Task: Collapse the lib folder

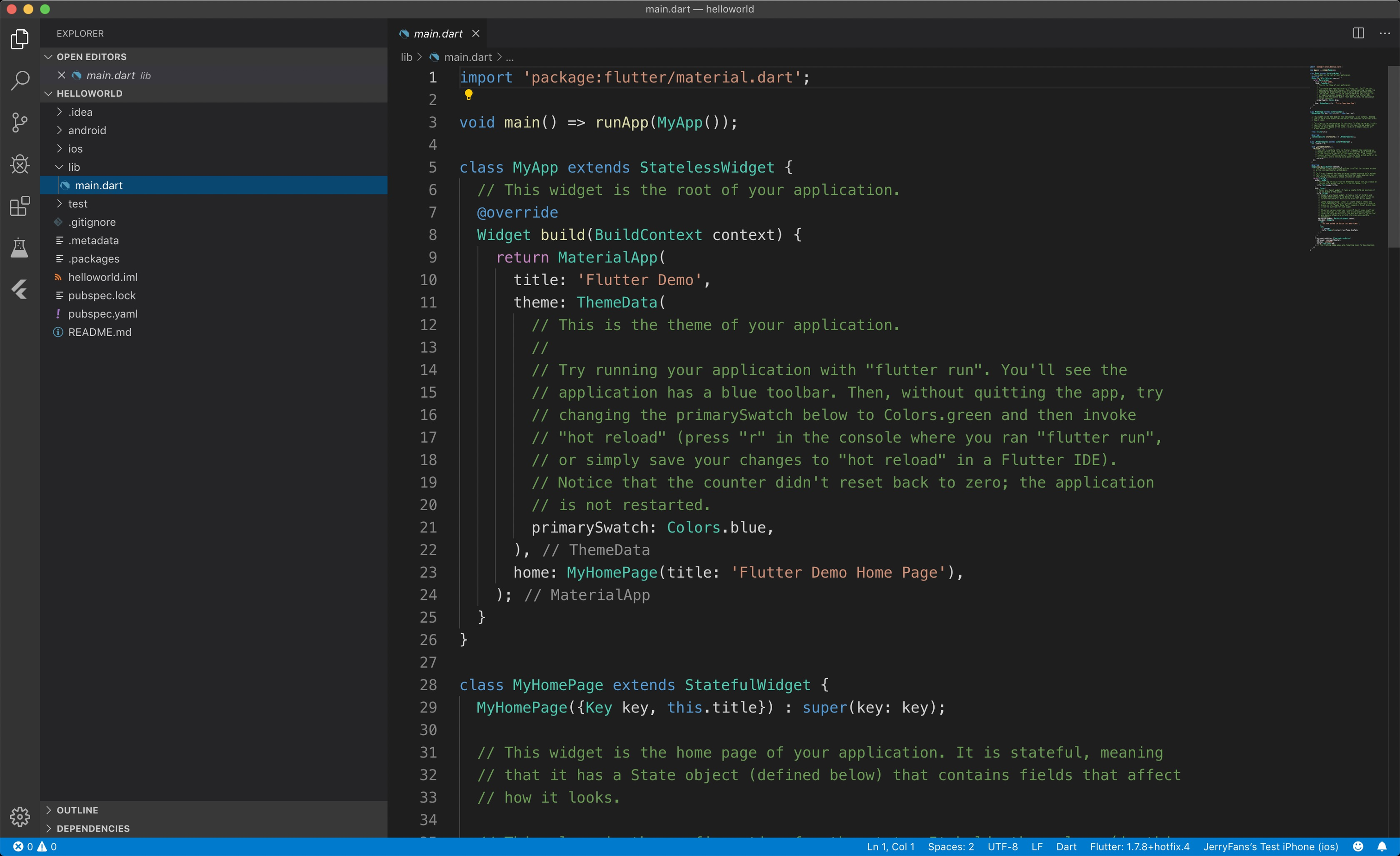Action: [x=74, y=167]
